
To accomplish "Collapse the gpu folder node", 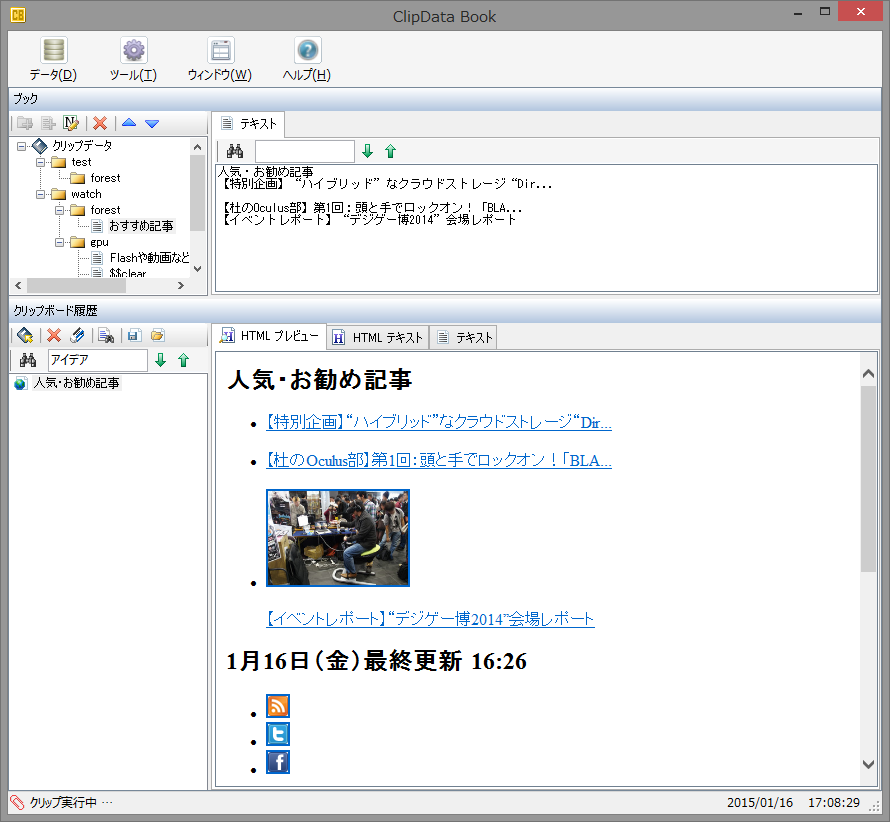I will tap(59, 242).
